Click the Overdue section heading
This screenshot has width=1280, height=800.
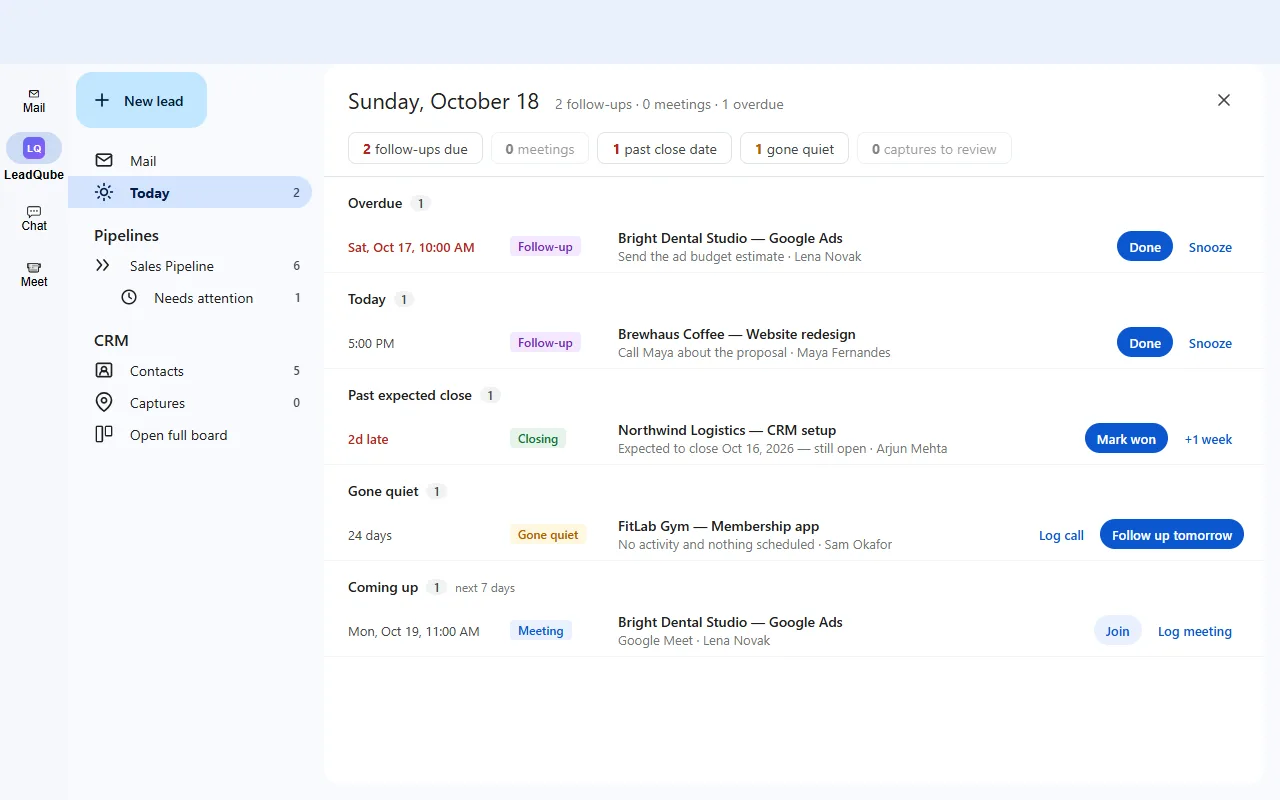tap(375, 203)
